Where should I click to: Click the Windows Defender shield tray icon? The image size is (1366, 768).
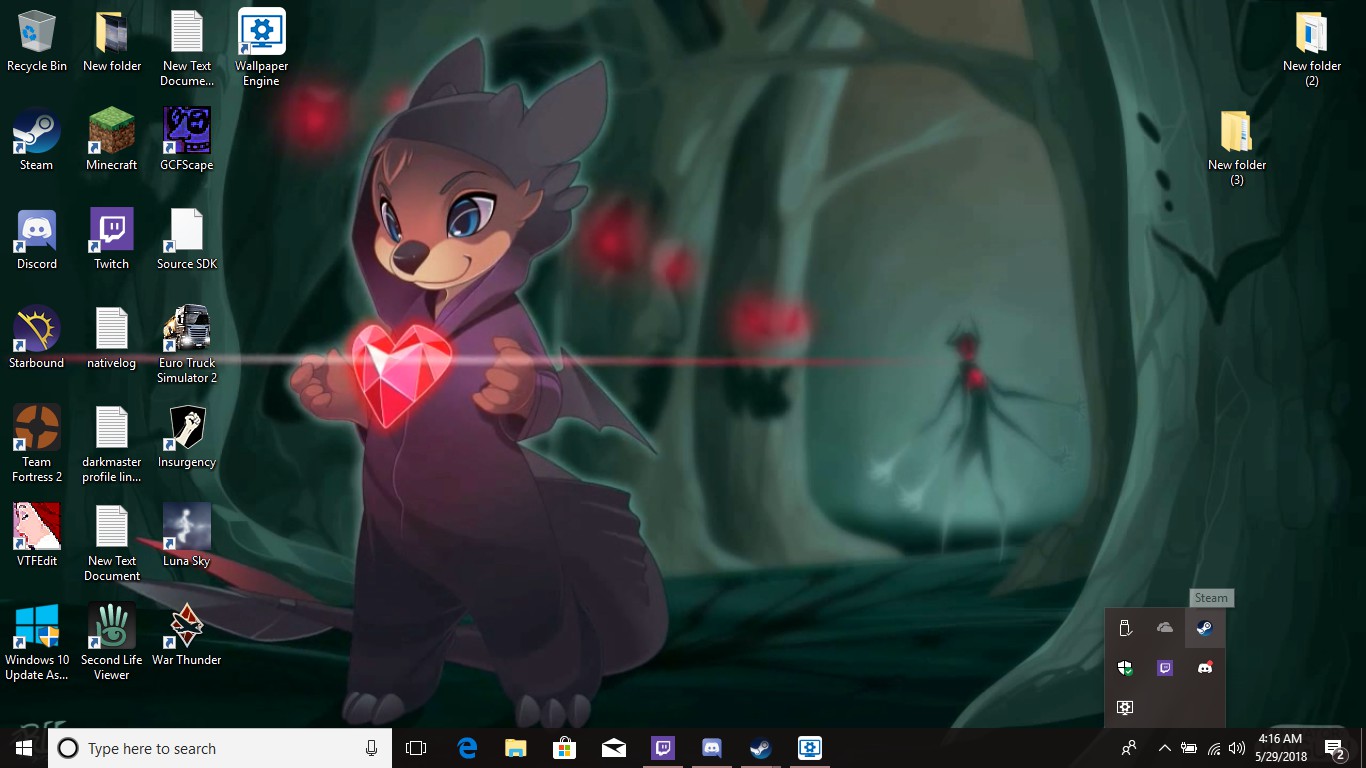click(x=1125, y=668)
